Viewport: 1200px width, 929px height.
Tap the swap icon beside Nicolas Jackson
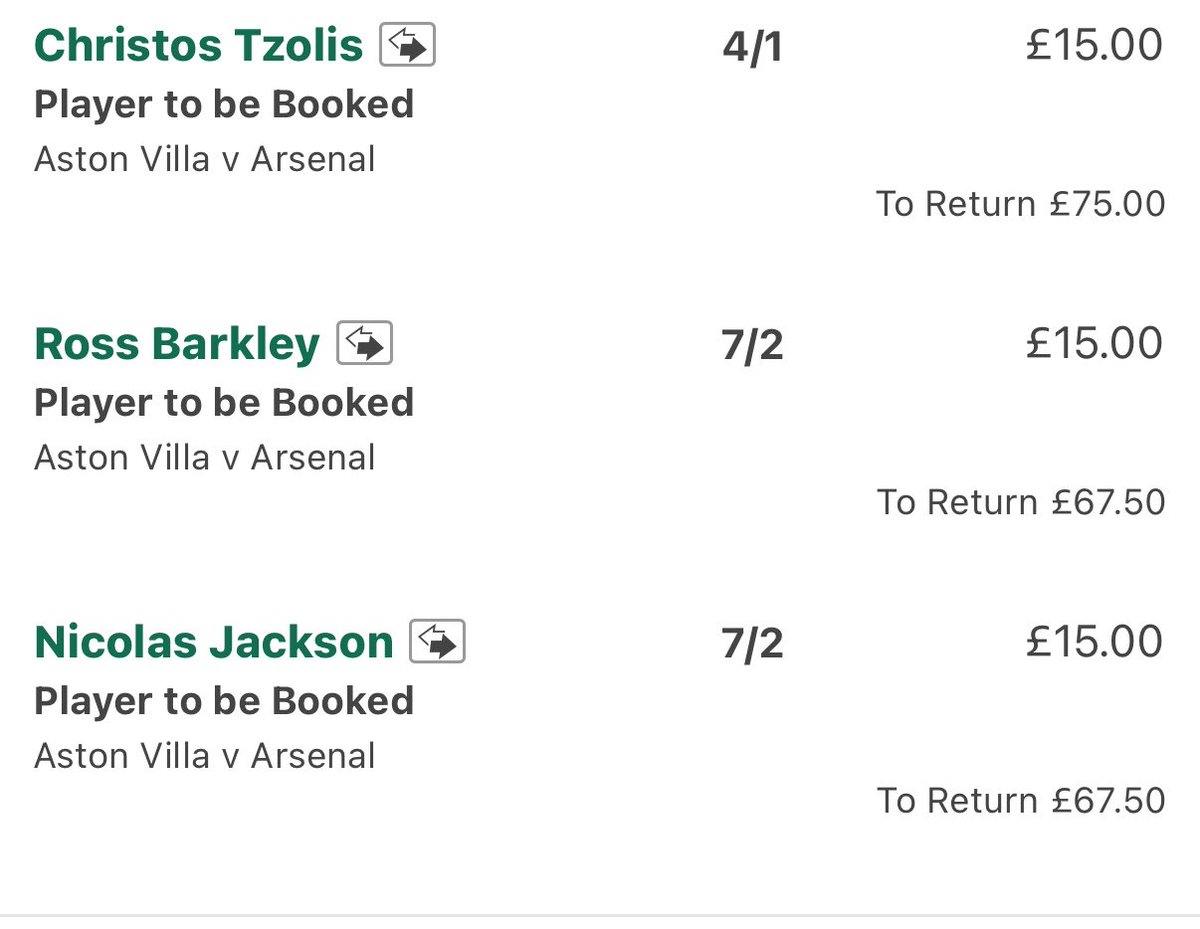[x=438, y=642]
